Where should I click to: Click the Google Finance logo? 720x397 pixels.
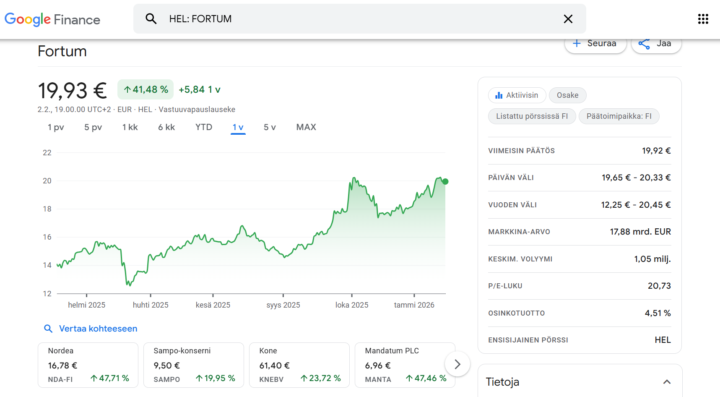[x=52, y=19]
